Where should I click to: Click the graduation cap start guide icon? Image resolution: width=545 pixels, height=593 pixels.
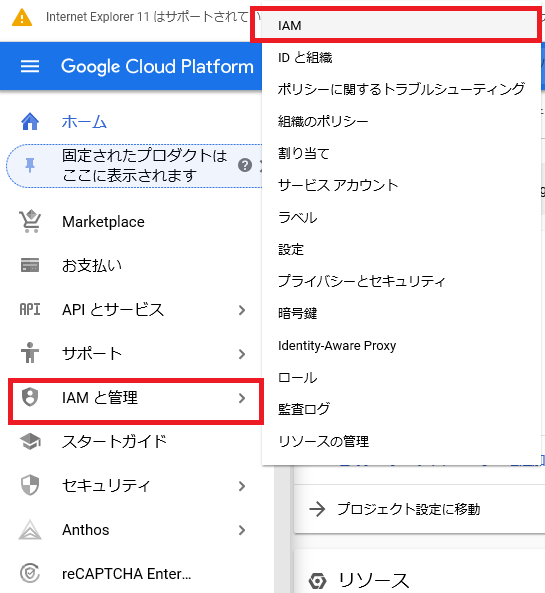30,441
